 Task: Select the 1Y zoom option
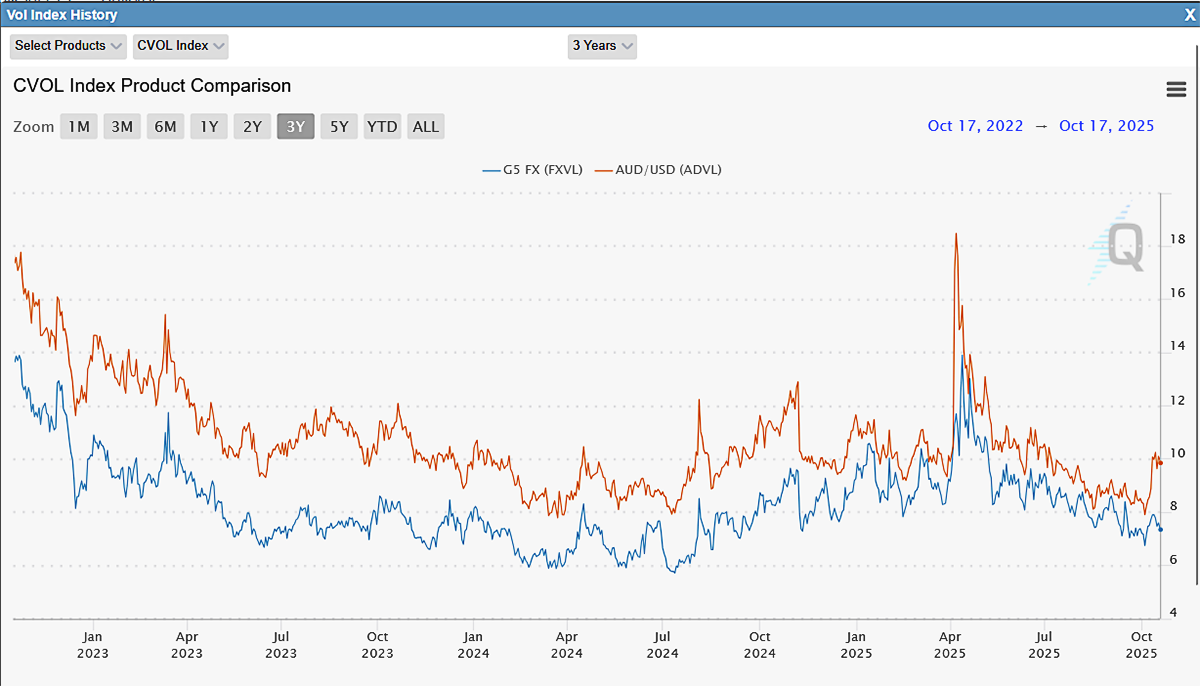pos(208,126)
